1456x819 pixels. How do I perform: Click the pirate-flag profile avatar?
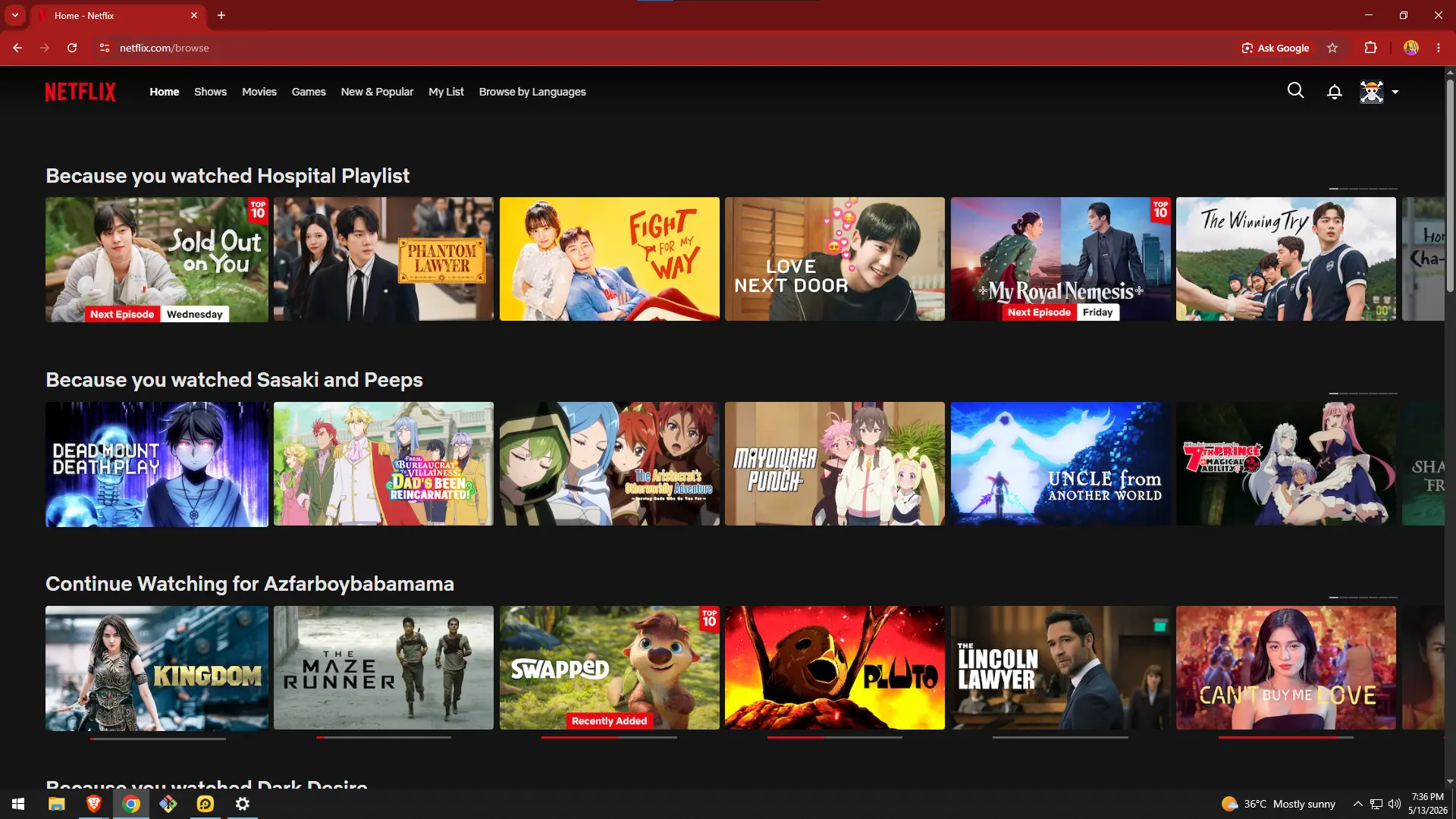click(1371, 92)
